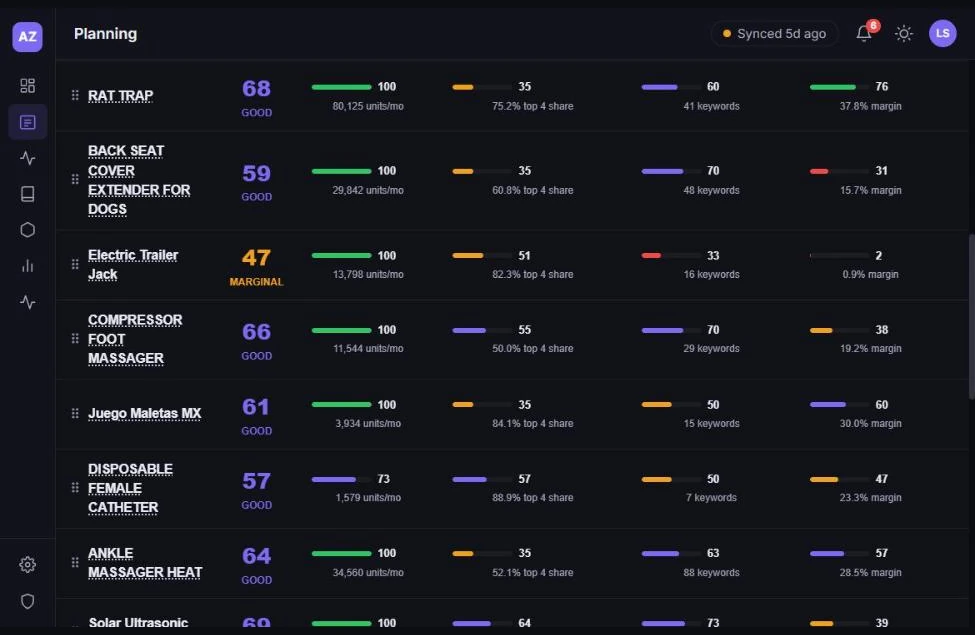Screen dimensions: 975x635
Task: Grab drag handle of ANKLE MASSAGER HEAT row
Action: (75, 562)
